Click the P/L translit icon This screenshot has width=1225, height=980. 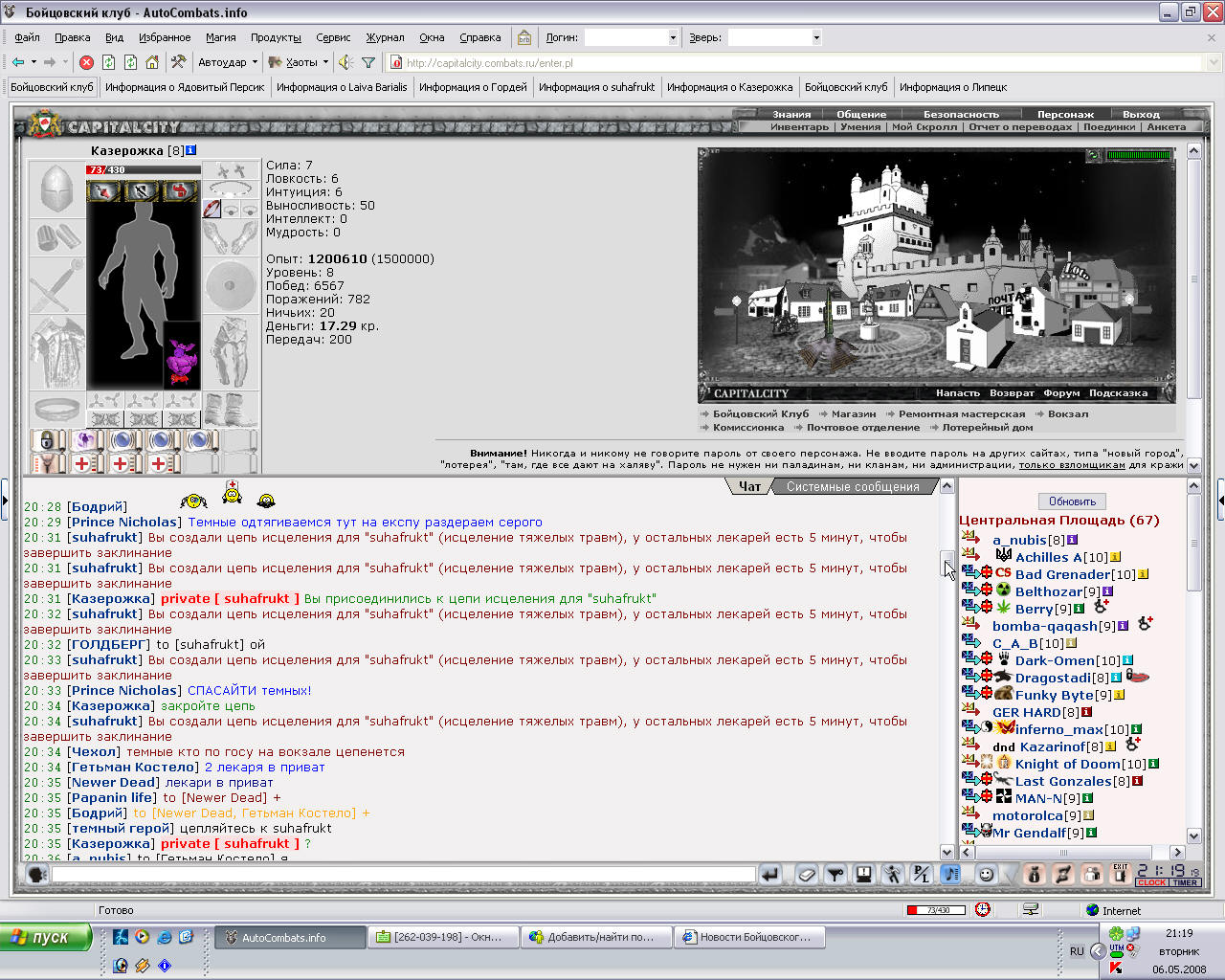click(922, 874)
